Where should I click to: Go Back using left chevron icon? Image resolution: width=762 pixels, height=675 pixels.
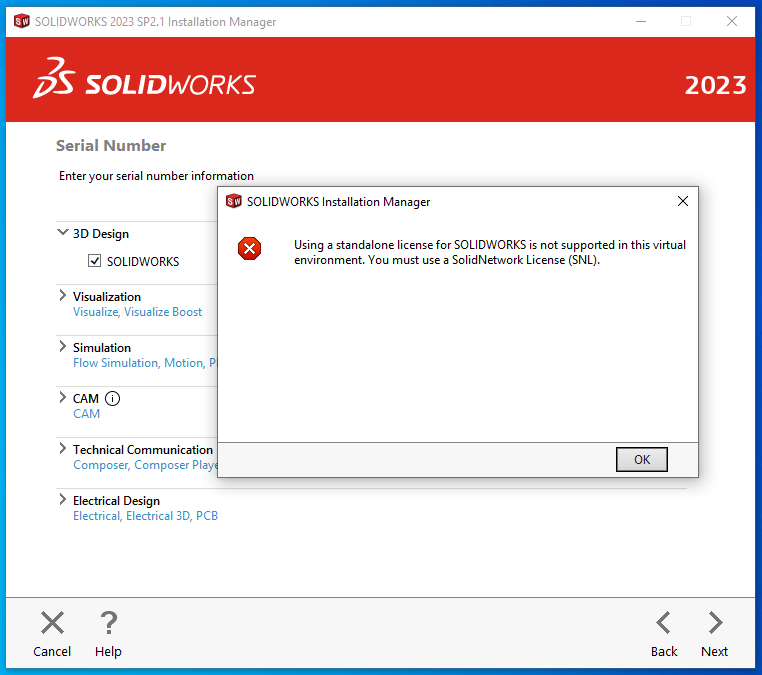coord(663,623)
